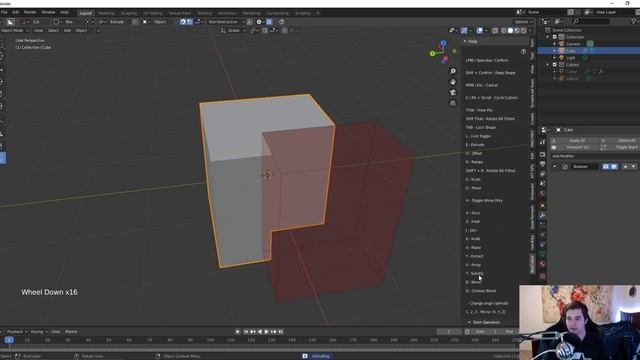
Task: Open the Window menu
Action: tap(48, 12)
